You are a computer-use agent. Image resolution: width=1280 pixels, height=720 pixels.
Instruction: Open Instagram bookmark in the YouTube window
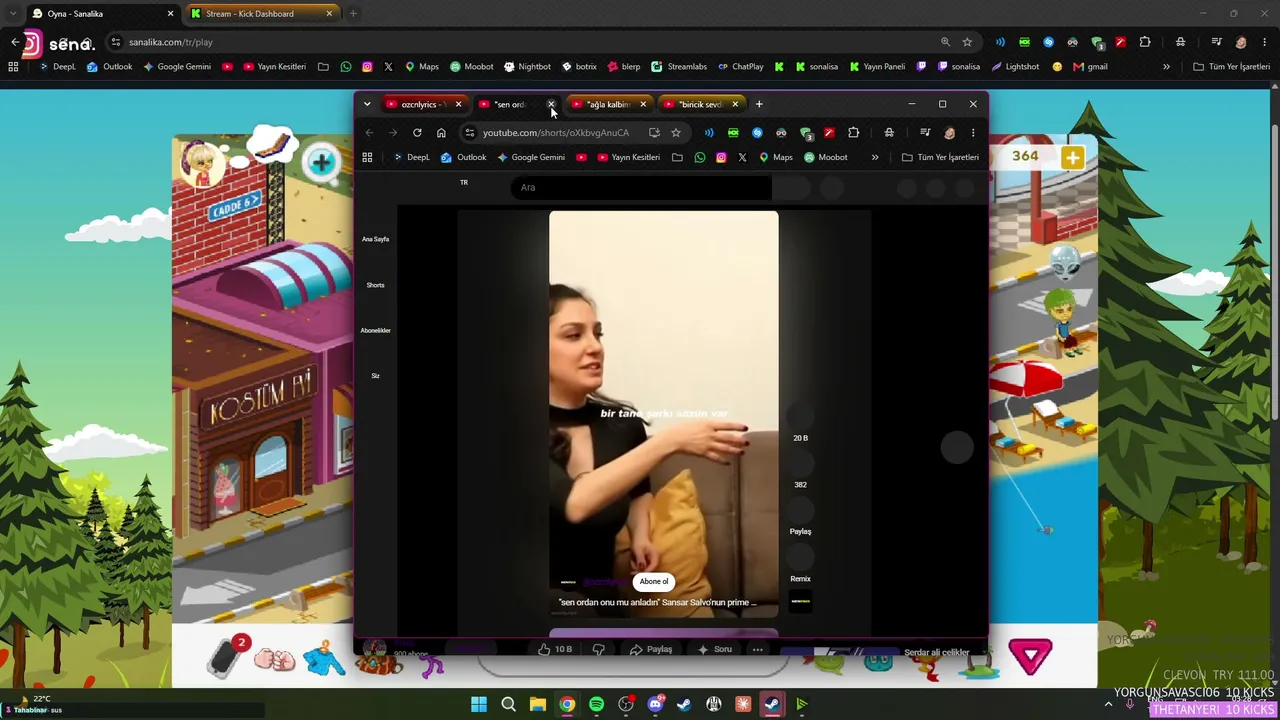pyautogui.click(x=721, y=157)
